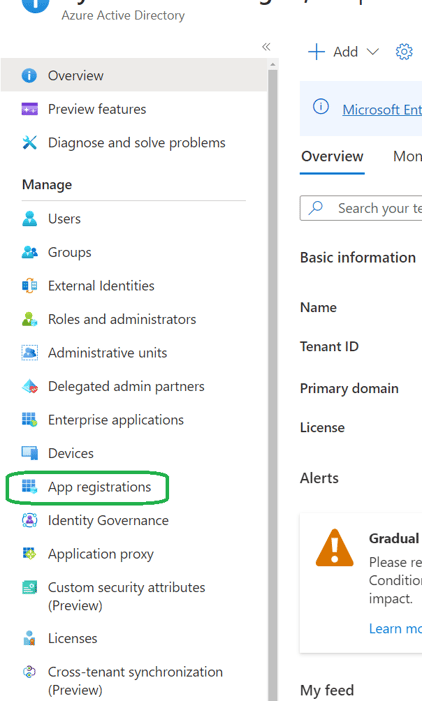Click the orange warning triangle alert icon
This screenshot has height=701, width=422.
334,548
